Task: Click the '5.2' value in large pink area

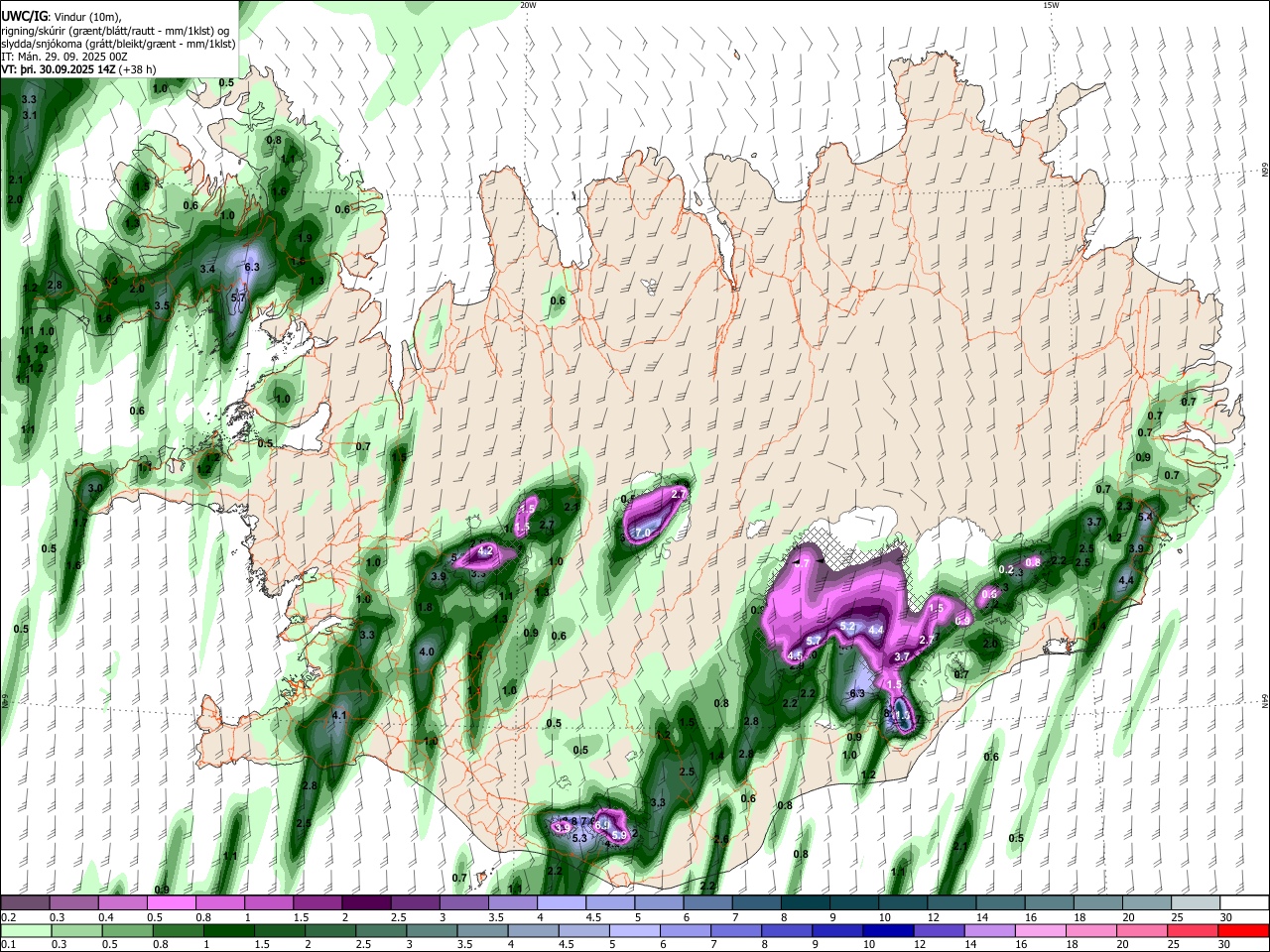Action: (x=847, y=627)
